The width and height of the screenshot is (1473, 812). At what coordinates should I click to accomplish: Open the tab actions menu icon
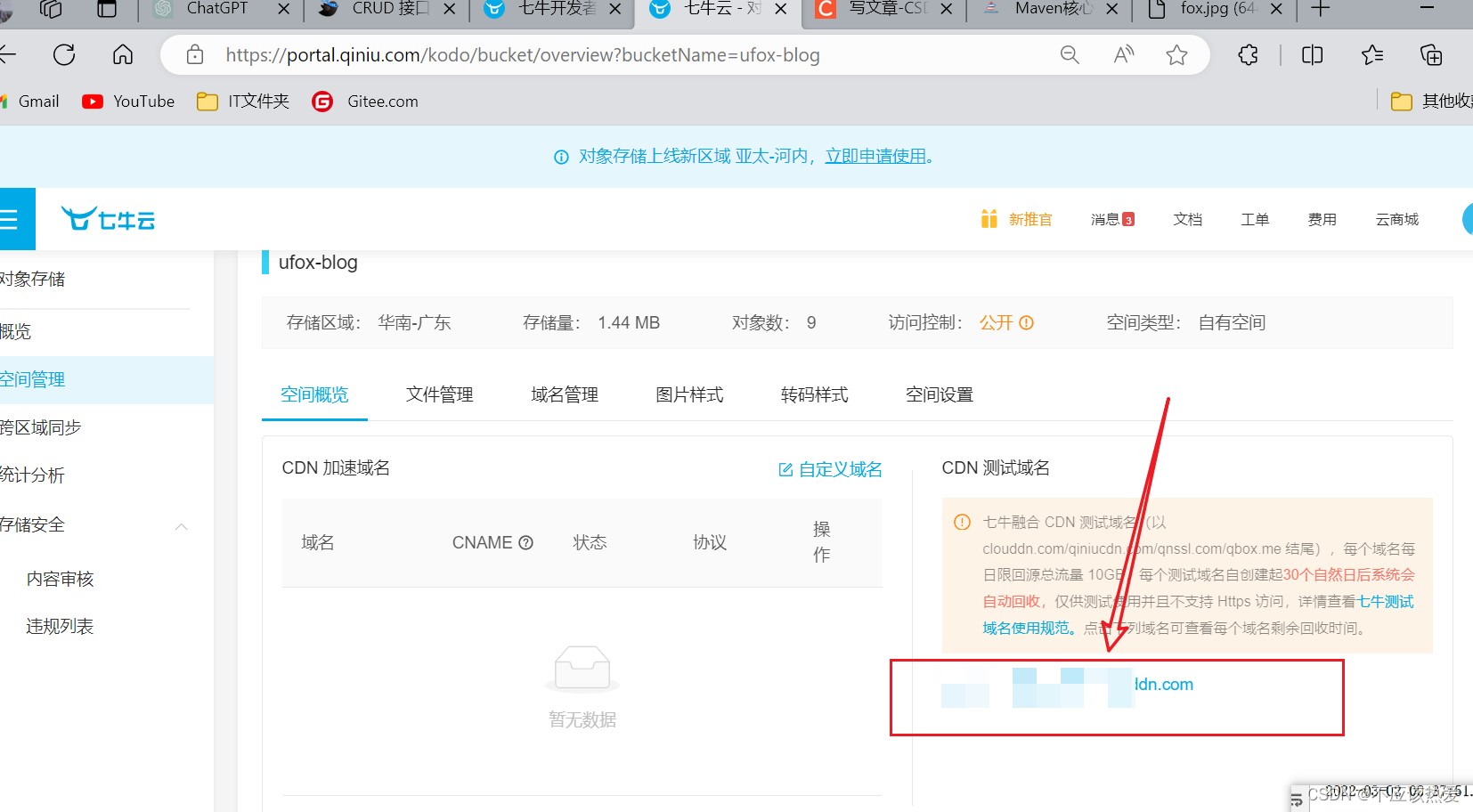tap(107, 9)
